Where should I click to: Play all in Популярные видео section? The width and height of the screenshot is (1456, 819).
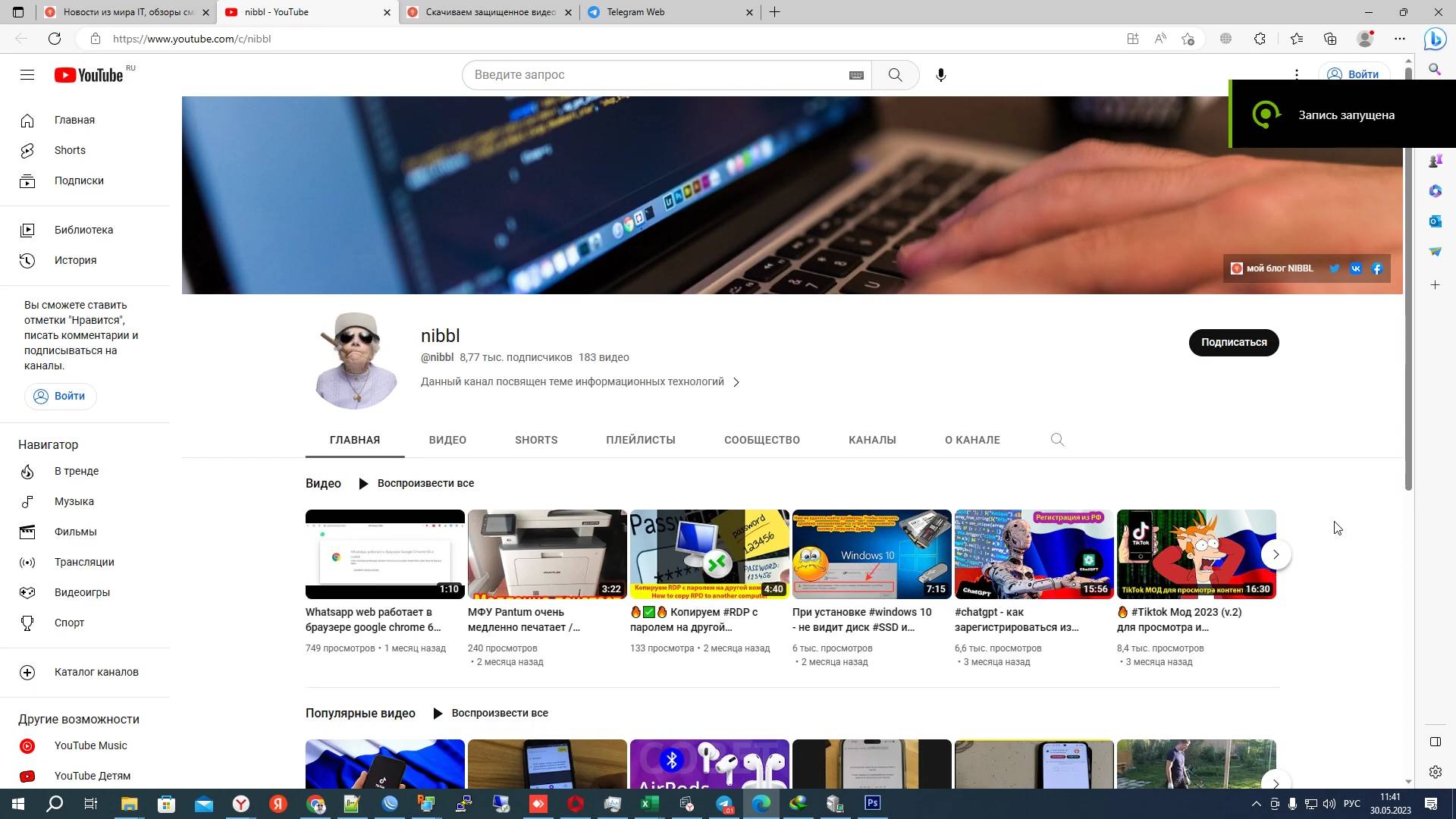tap(490, 713)
